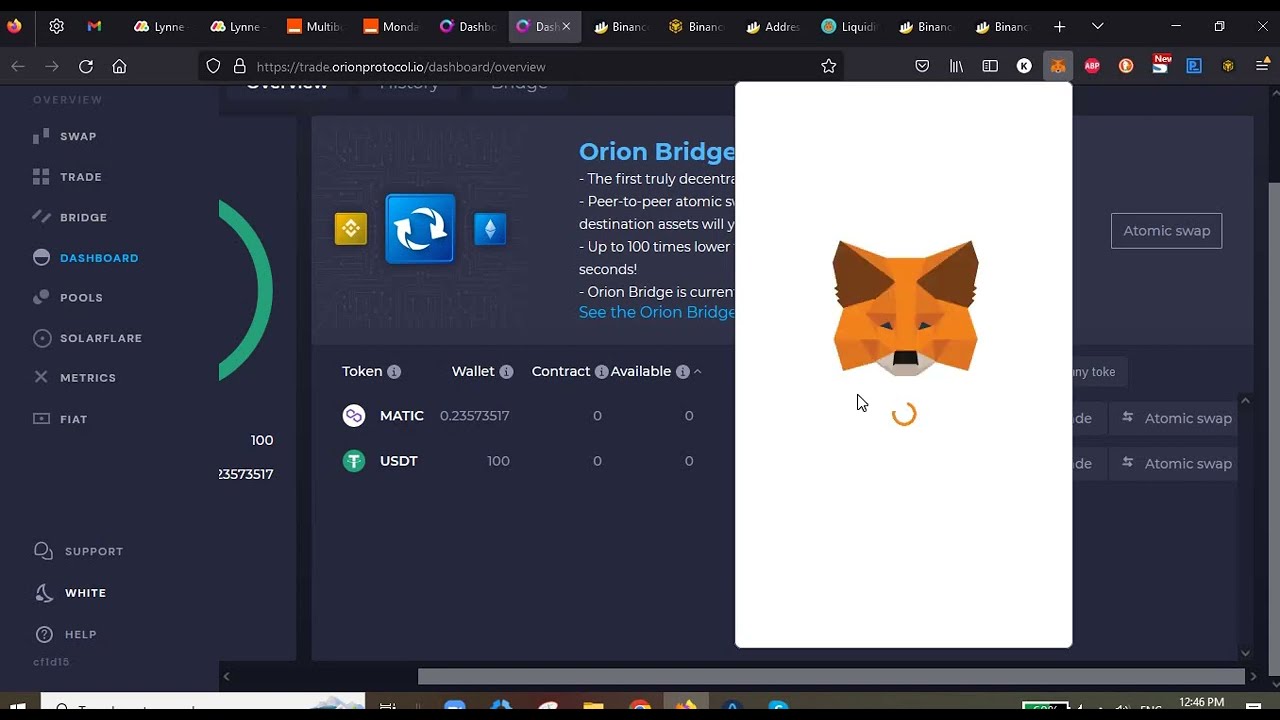Screen dimensions: 1280x720
Task: Click the outlined Atomic swap button
Action: 1166,231
